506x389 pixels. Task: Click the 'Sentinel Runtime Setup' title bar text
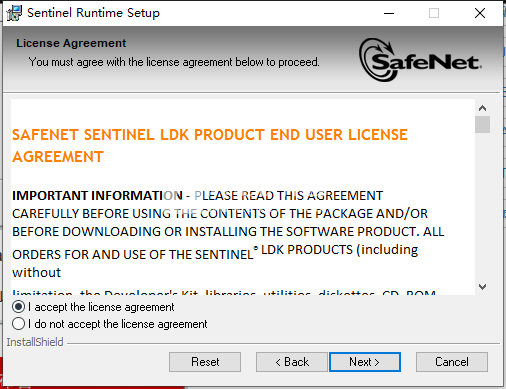(x=93, y=13)
